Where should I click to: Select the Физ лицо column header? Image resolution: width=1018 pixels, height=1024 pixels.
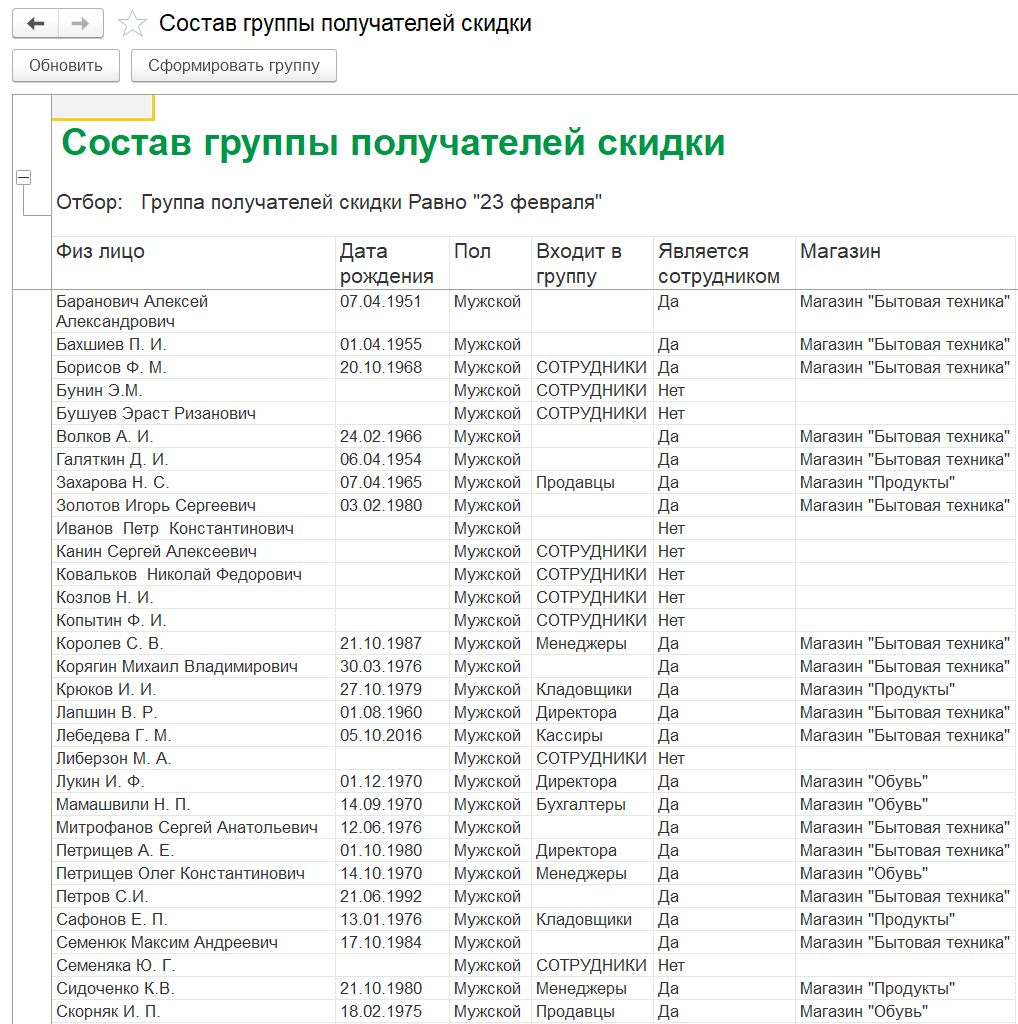100,252
